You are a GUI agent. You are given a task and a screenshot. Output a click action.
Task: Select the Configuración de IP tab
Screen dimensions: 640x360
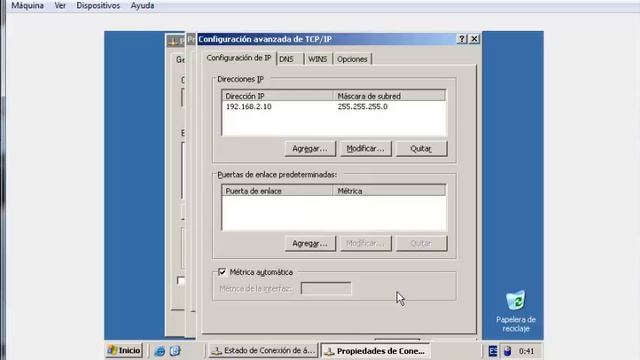tap(239, 58)
